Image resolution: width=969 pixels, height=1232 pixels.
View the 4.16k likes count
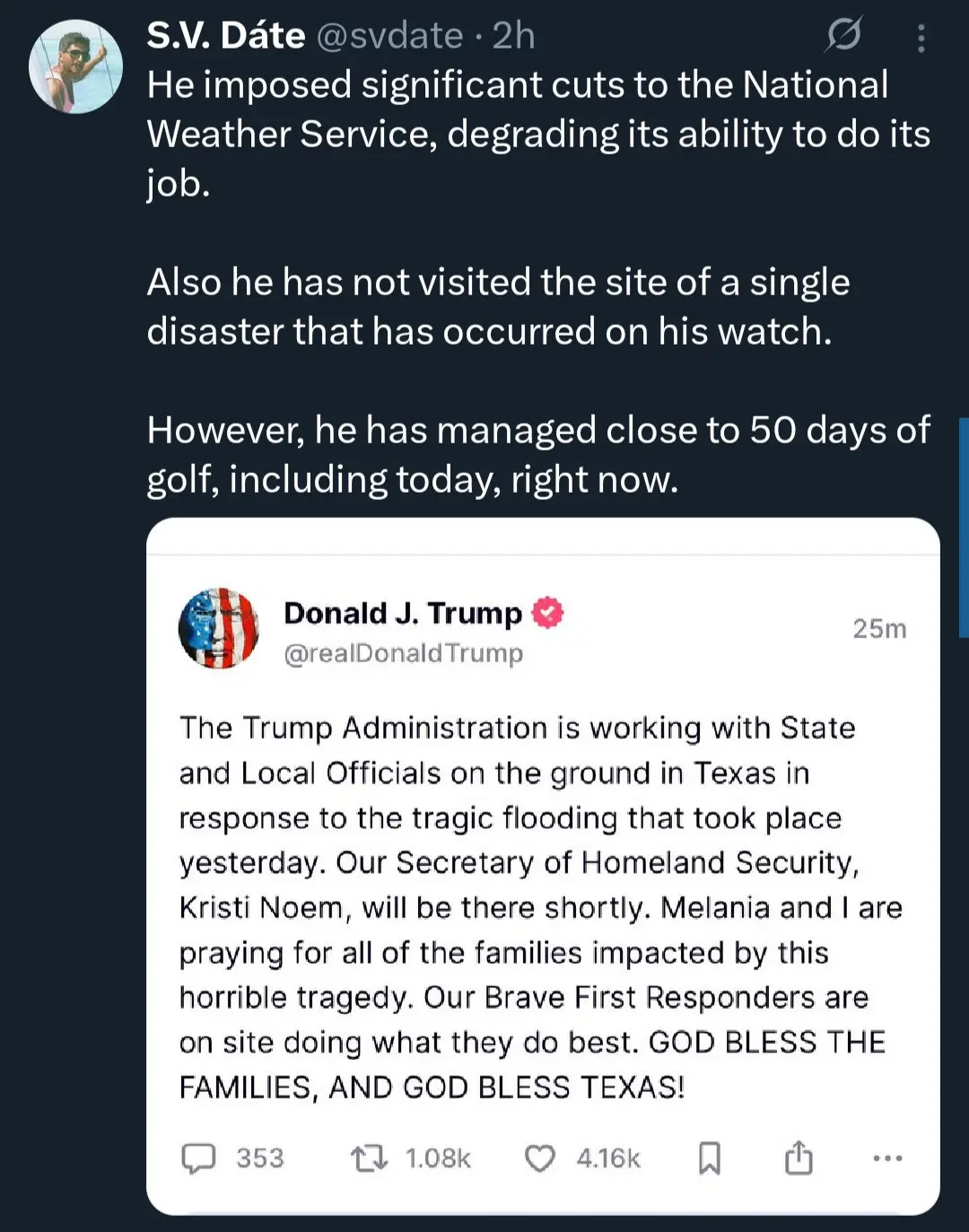click(608, 1158)
